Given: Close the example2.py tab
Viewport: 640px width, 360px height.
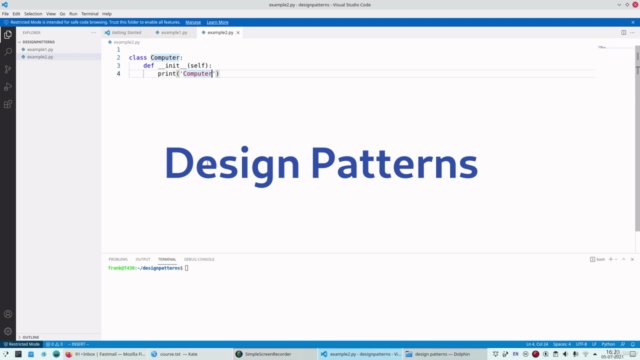Looking at the screenshot, I should [x=238, y=32].
